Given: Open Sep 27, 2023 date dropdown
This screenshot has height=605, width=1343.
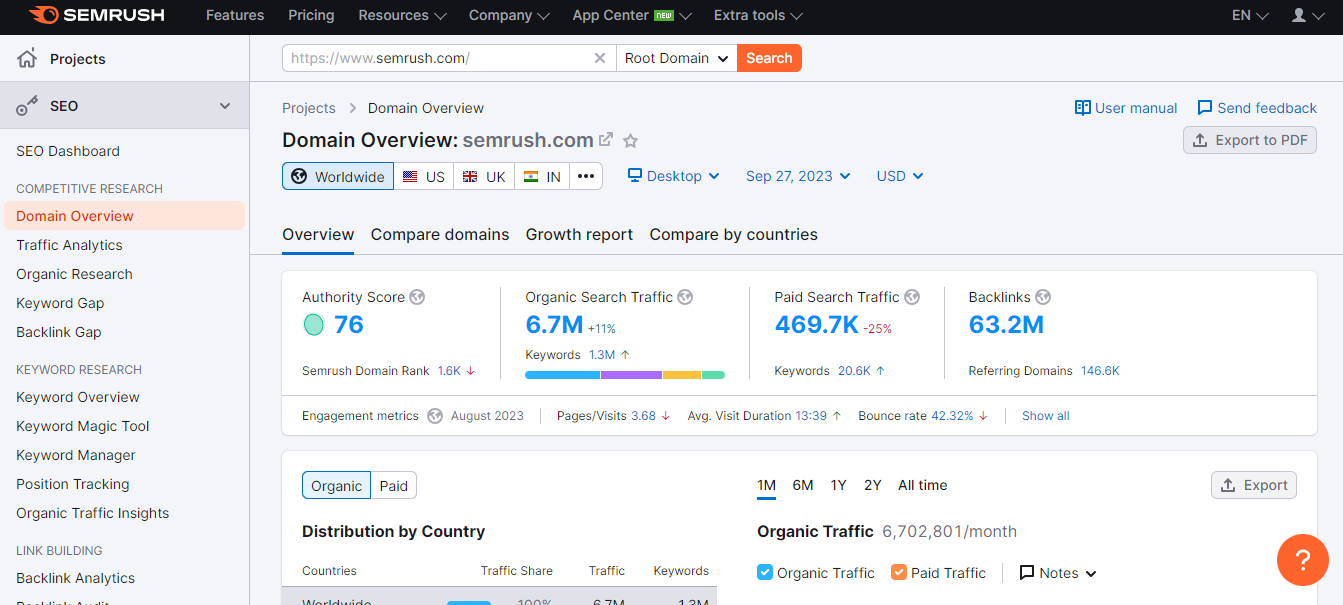Looking at the screenshot, I should pos(798,176).
